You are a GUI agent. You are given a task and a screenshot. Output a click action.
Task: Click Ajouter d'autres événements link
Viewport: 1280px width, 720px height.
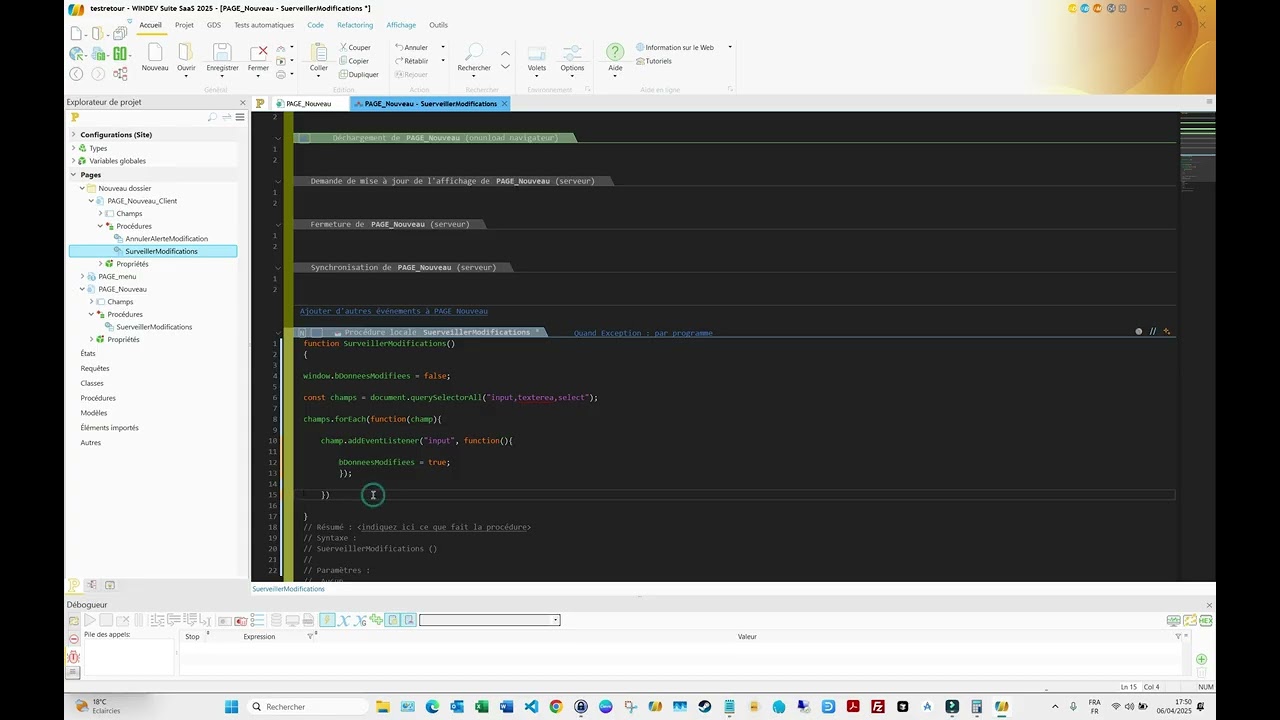click(394, 311)
